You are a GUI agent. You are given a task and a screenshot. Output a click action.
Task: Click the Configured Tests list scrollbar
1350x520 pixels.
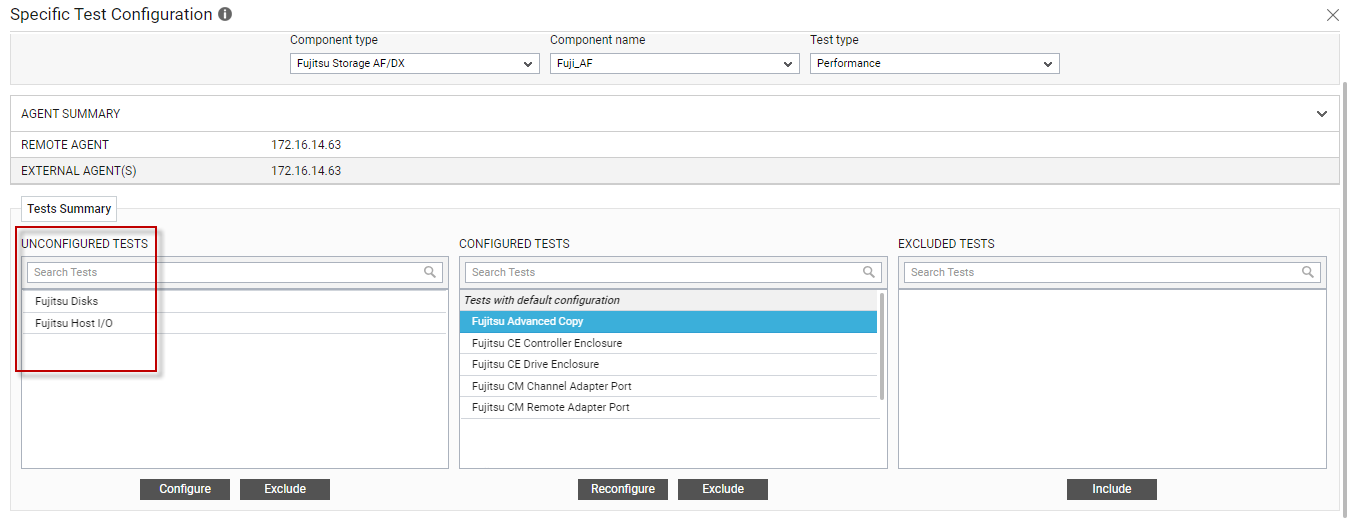pyautogui.click(x=881, y=346)
